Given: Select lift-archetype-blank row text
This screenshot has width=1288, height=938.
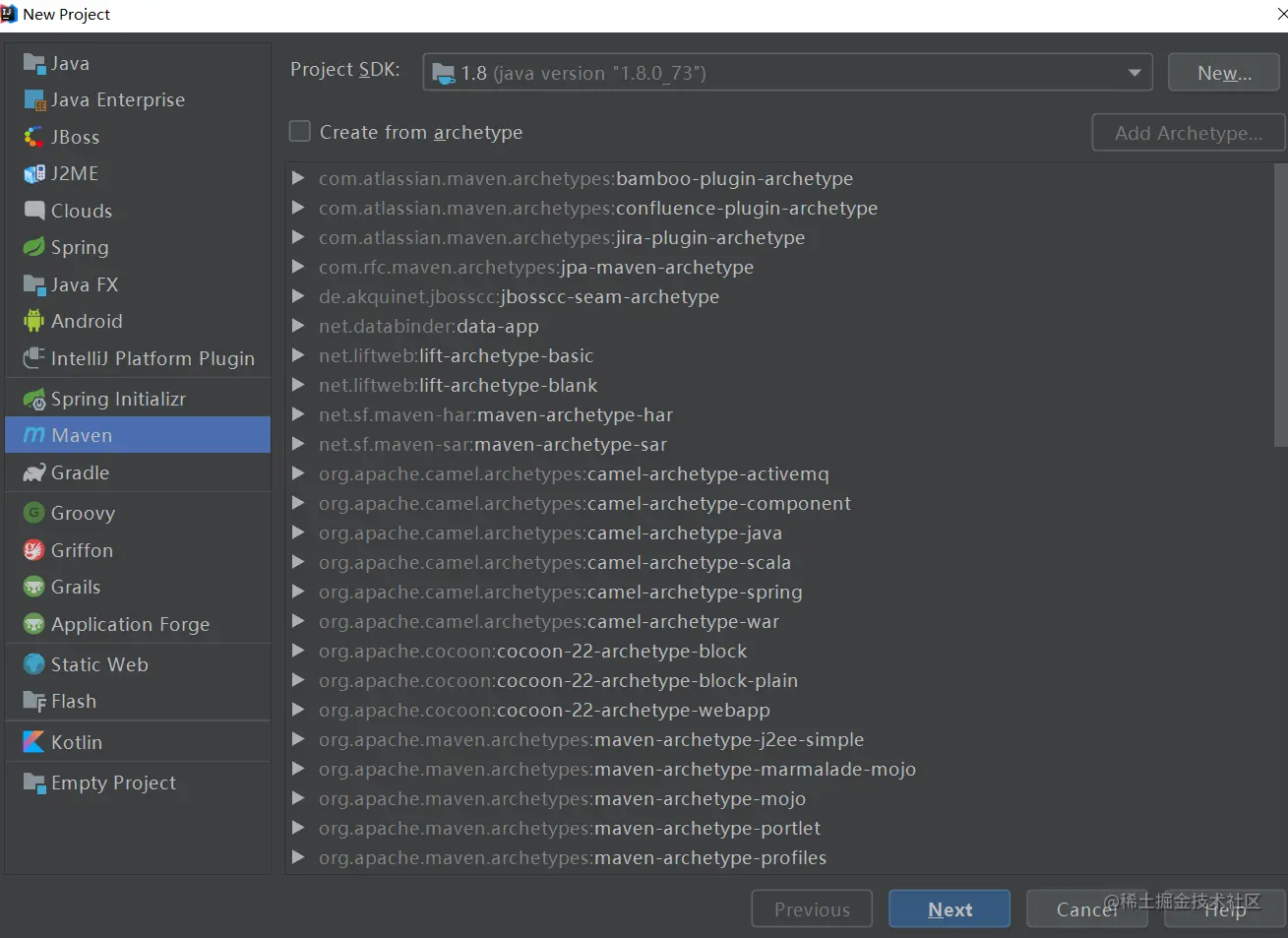Looking at the screenshot, I should coord(458,385).
